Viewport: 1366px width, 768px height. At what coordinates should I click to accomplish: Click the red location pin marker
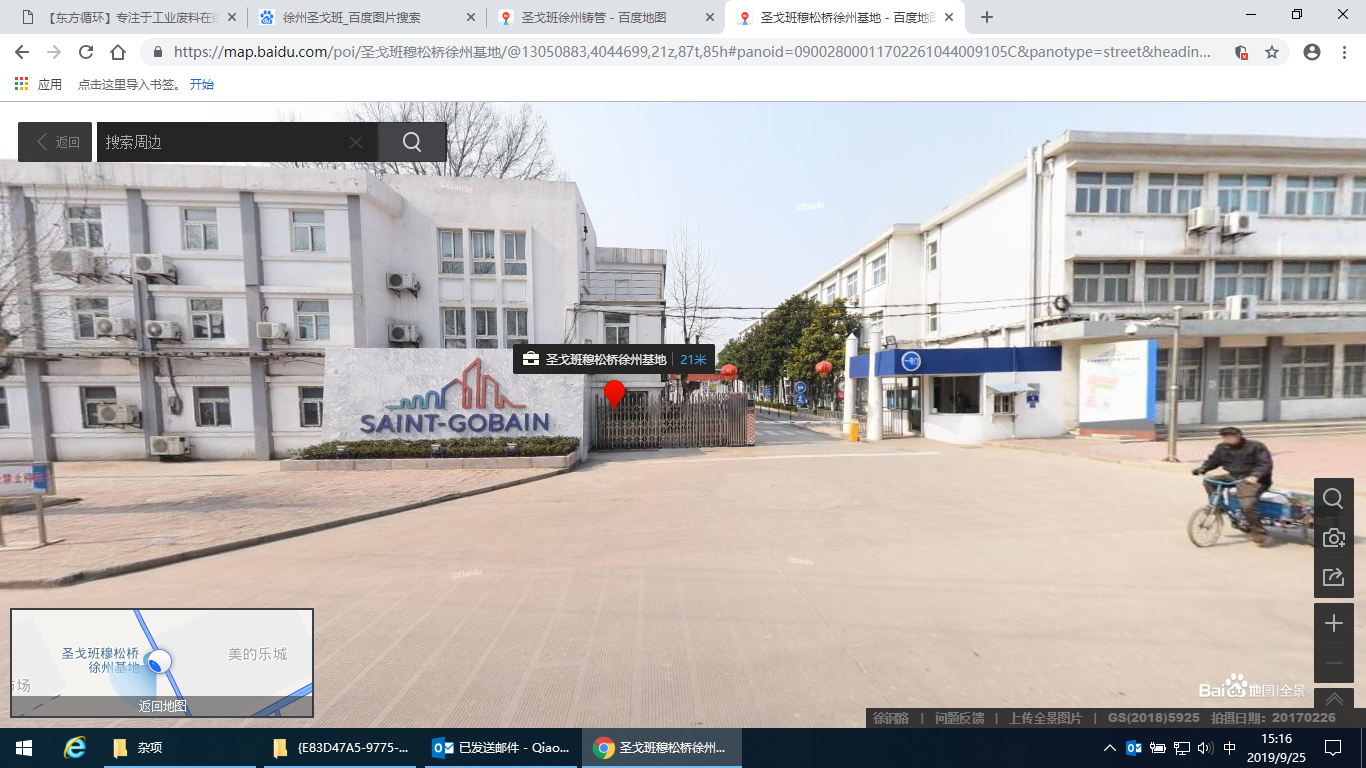[614, 394]
